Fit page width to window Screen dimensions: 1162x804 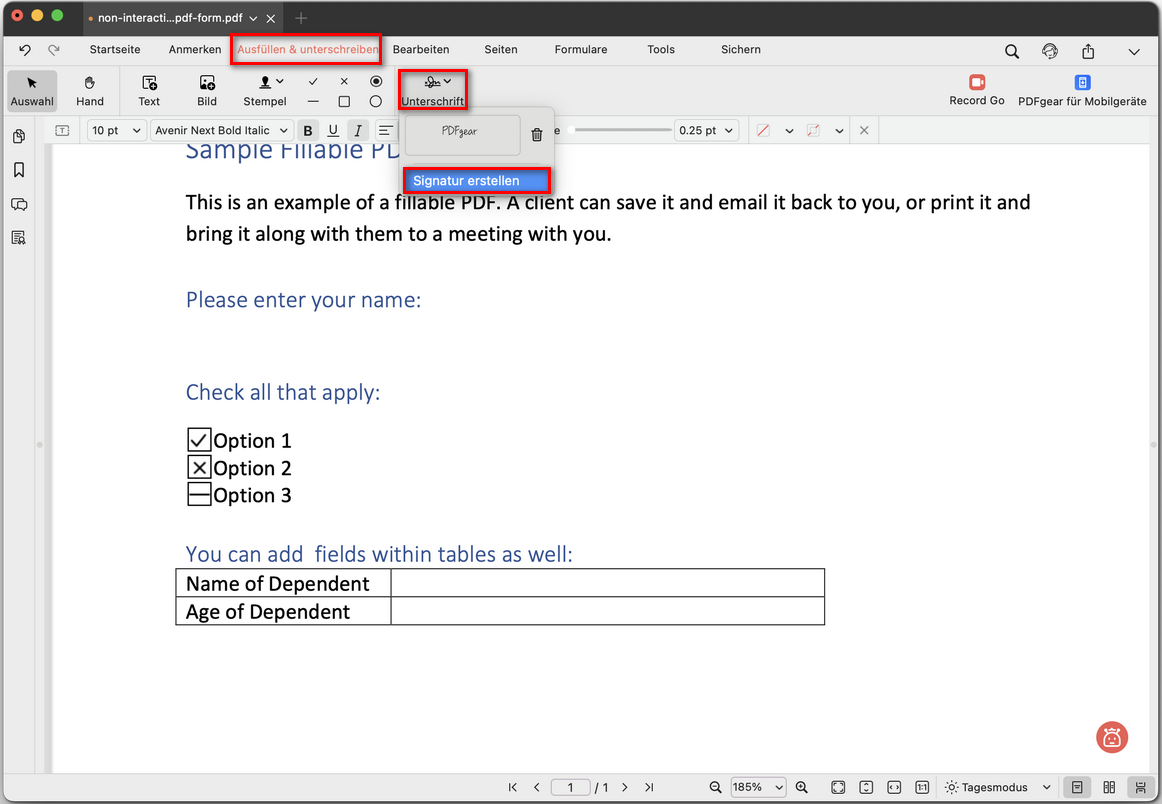point(894,787)
